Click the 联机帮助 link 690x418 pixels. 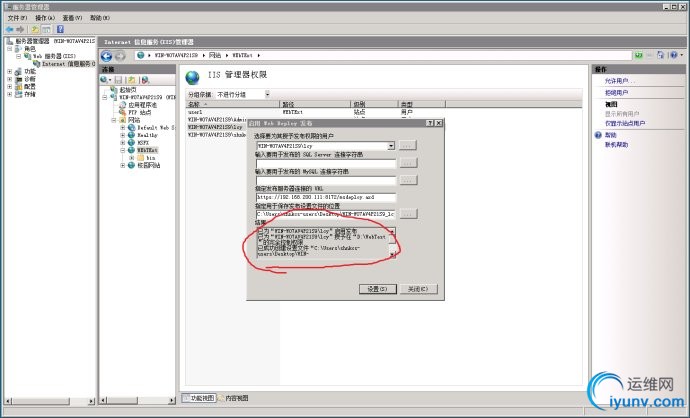point(617,144)
